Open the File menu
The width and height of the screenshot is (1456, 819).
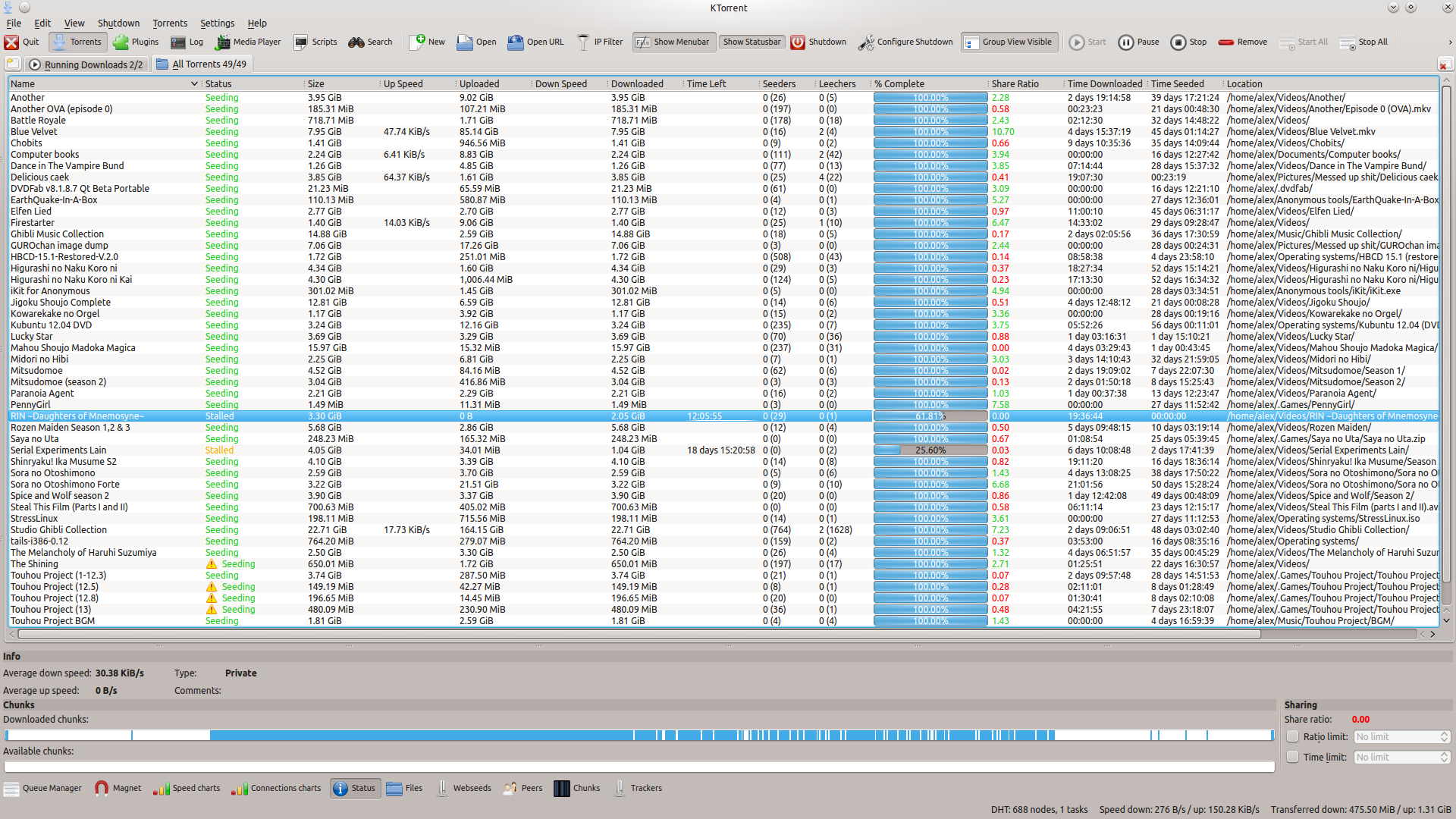click(x=14, y=24)
